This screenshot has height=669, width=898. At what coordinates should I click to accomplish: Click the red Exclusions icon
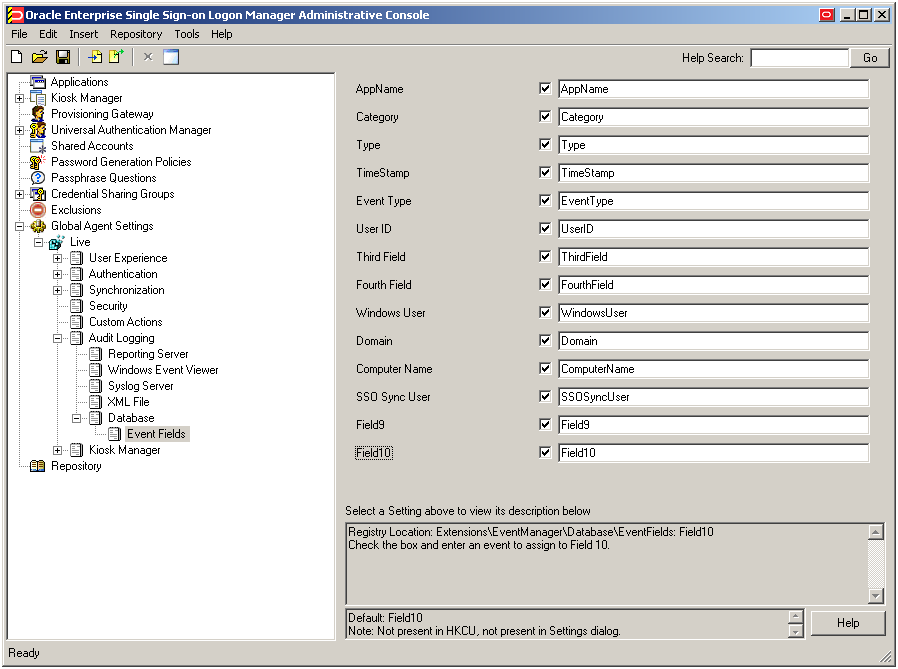[38, 210]
